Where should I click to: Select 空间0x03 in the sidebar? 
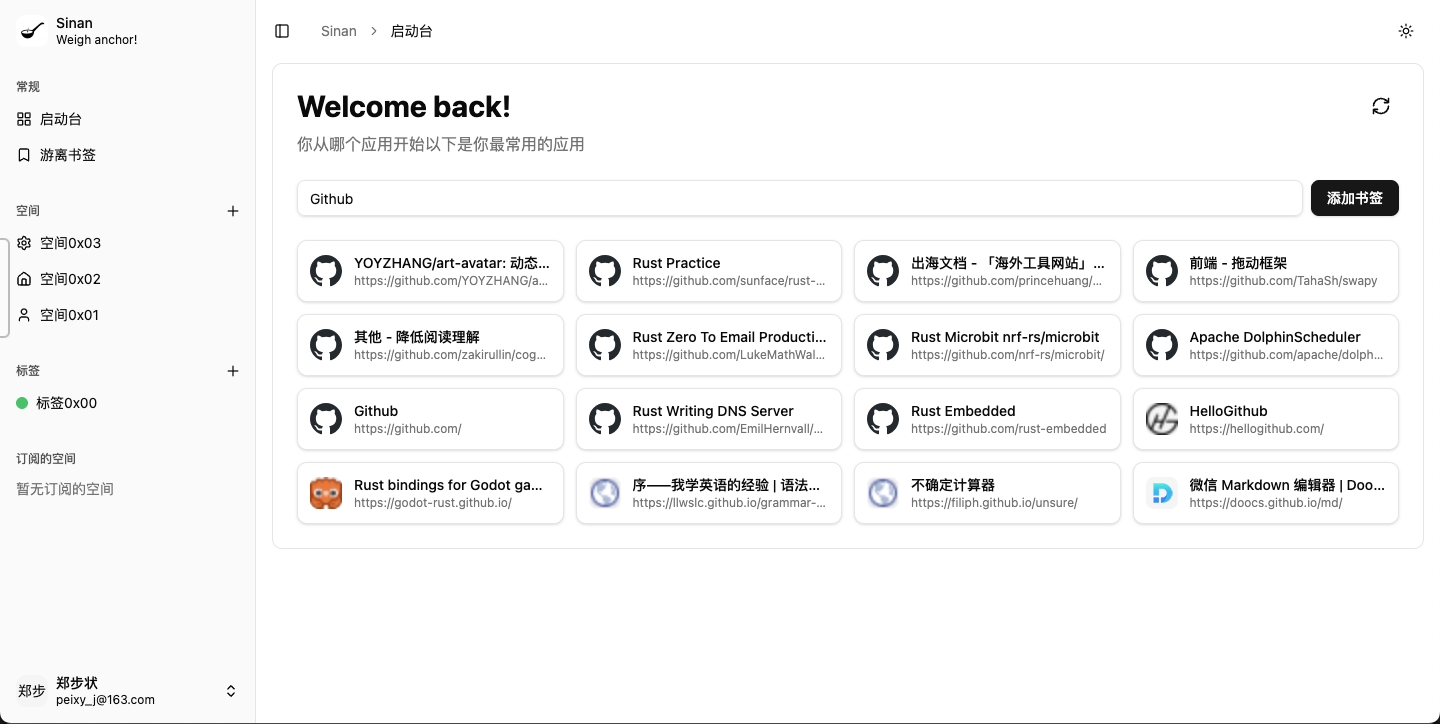coord(128,243)
